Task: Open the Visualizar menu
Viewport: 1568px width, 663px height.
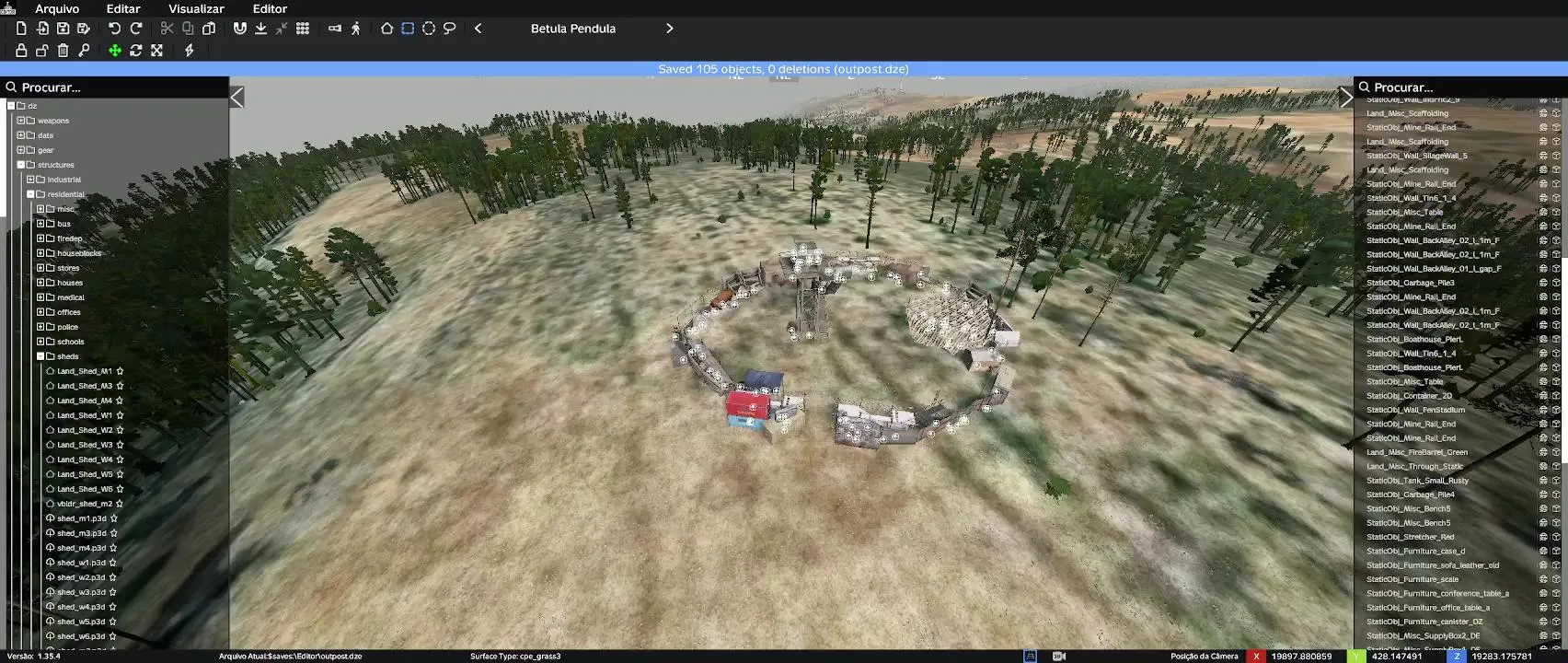Action: pyautogui.click(x=196, y=8)
